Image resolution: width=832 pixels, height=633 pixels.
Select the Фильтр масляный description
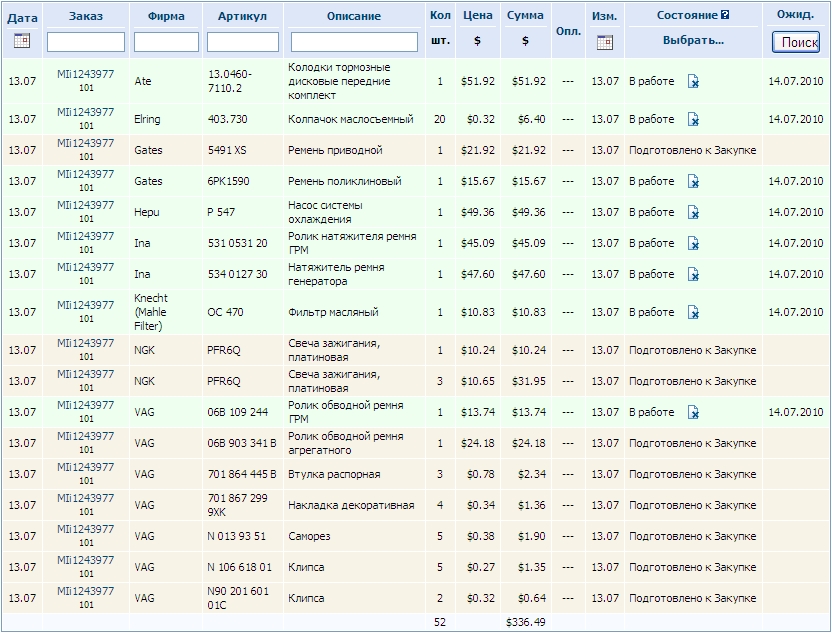[x=333, y=313]
